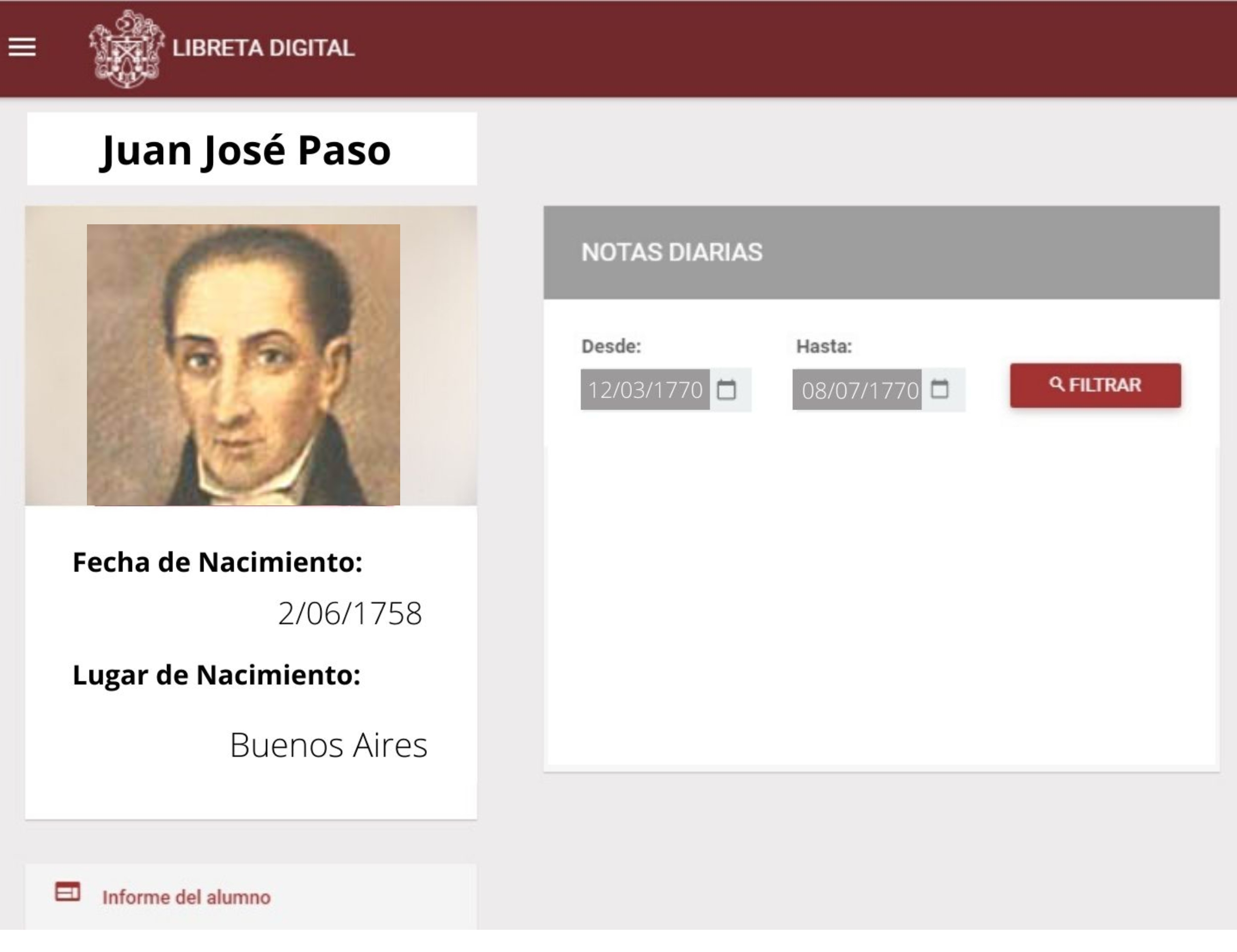The image size is (1237, 952).
Task: Click the Informe del alumno card icon
Action: point(67,892)
